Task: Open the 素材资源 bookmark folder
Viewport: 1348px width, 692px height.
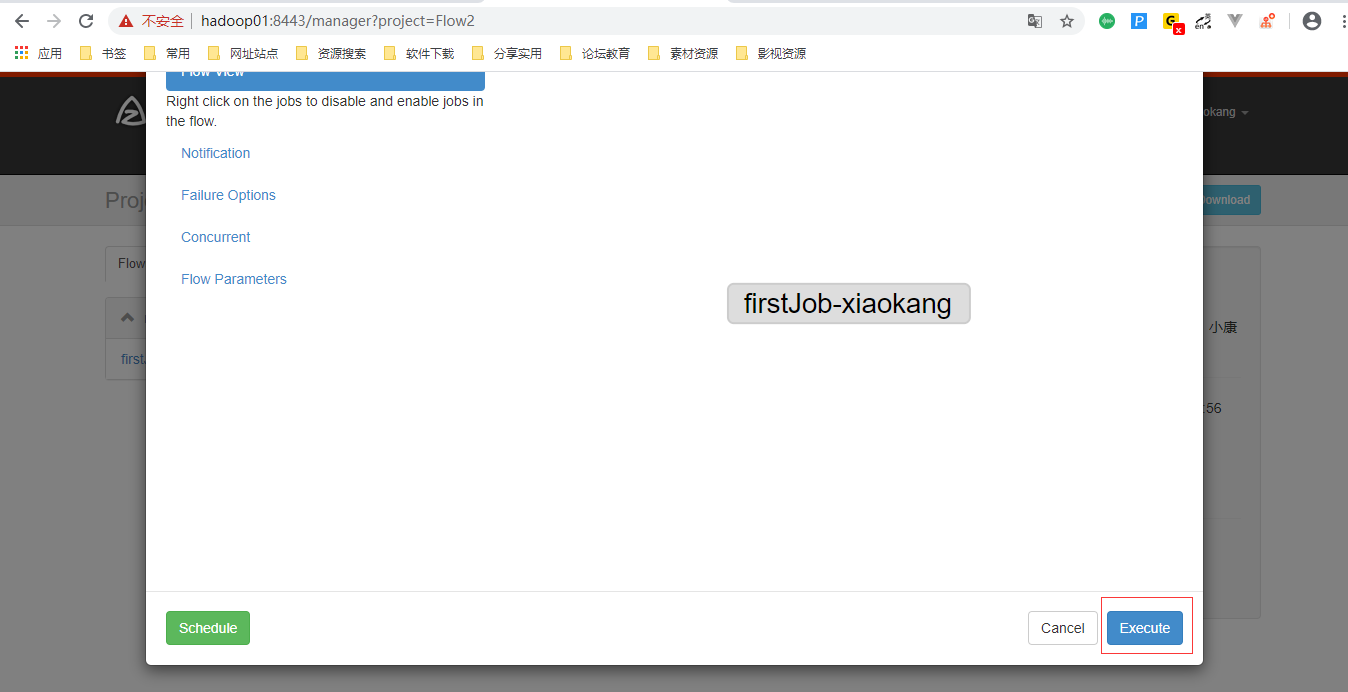Action: pyautogui.click(x=682, y=54)
